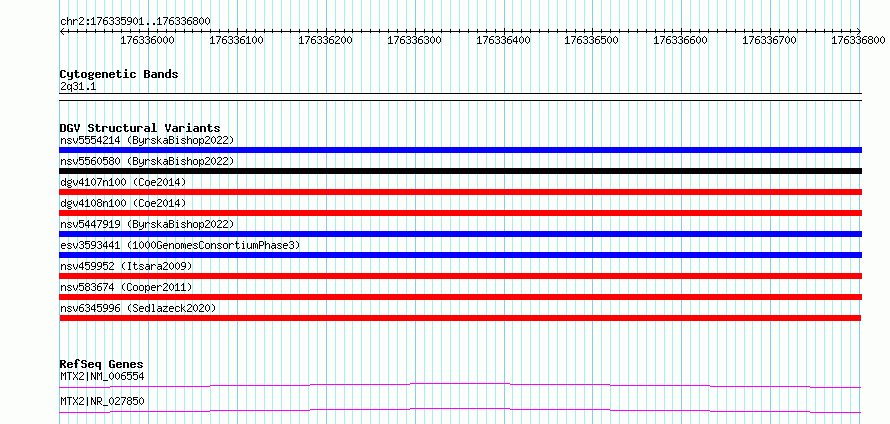Open variant label nsv5554214 (ByrskaBishop2022)
The image size is (890, 424).
tap(146, 140)
